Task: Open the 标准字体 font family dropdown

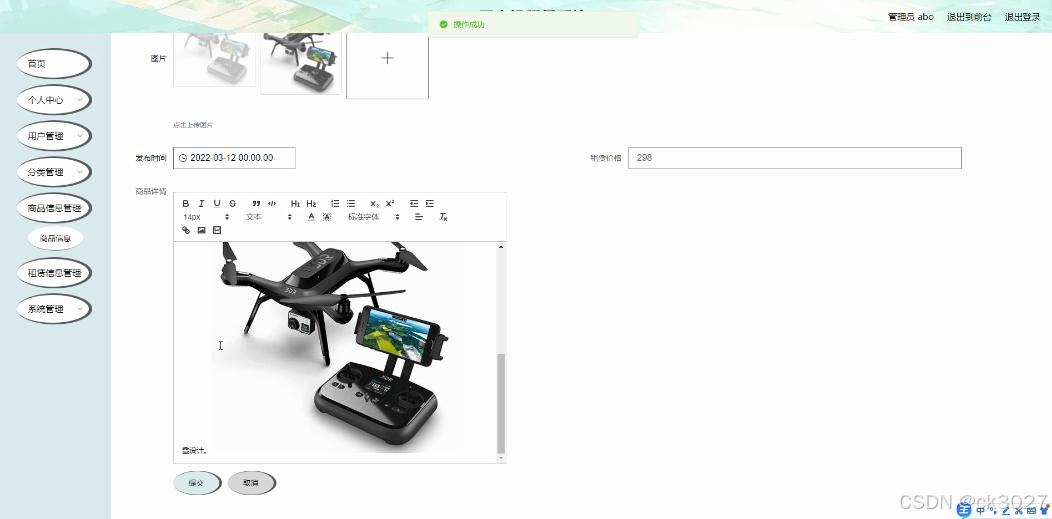Action: pos(374,217)
